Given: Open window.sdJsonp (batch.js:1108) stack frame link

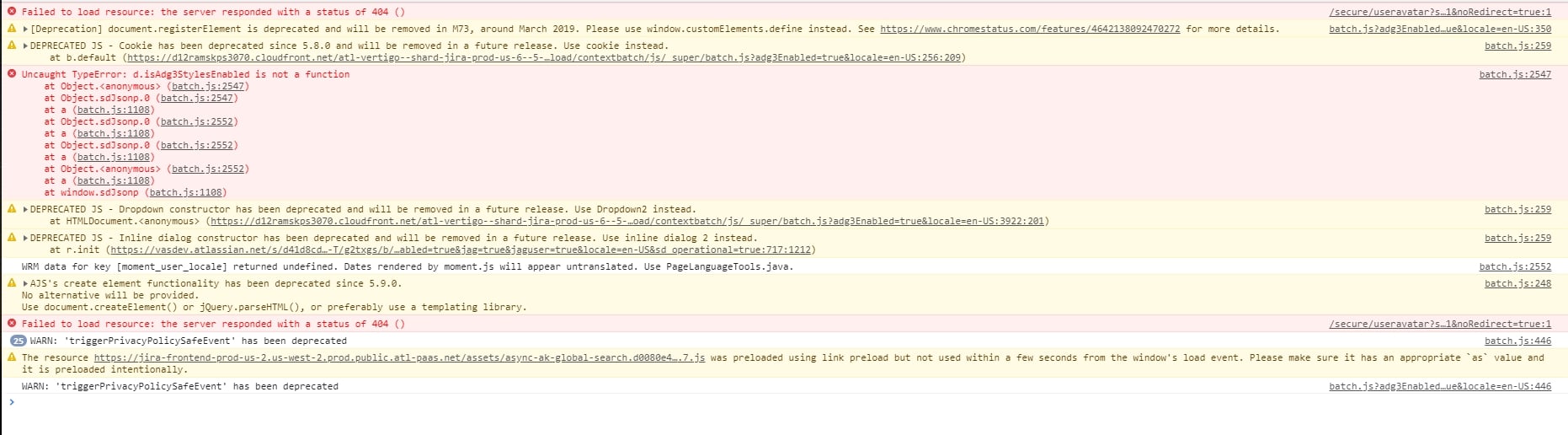Looking at the screenshot, I should pos(186,192).
